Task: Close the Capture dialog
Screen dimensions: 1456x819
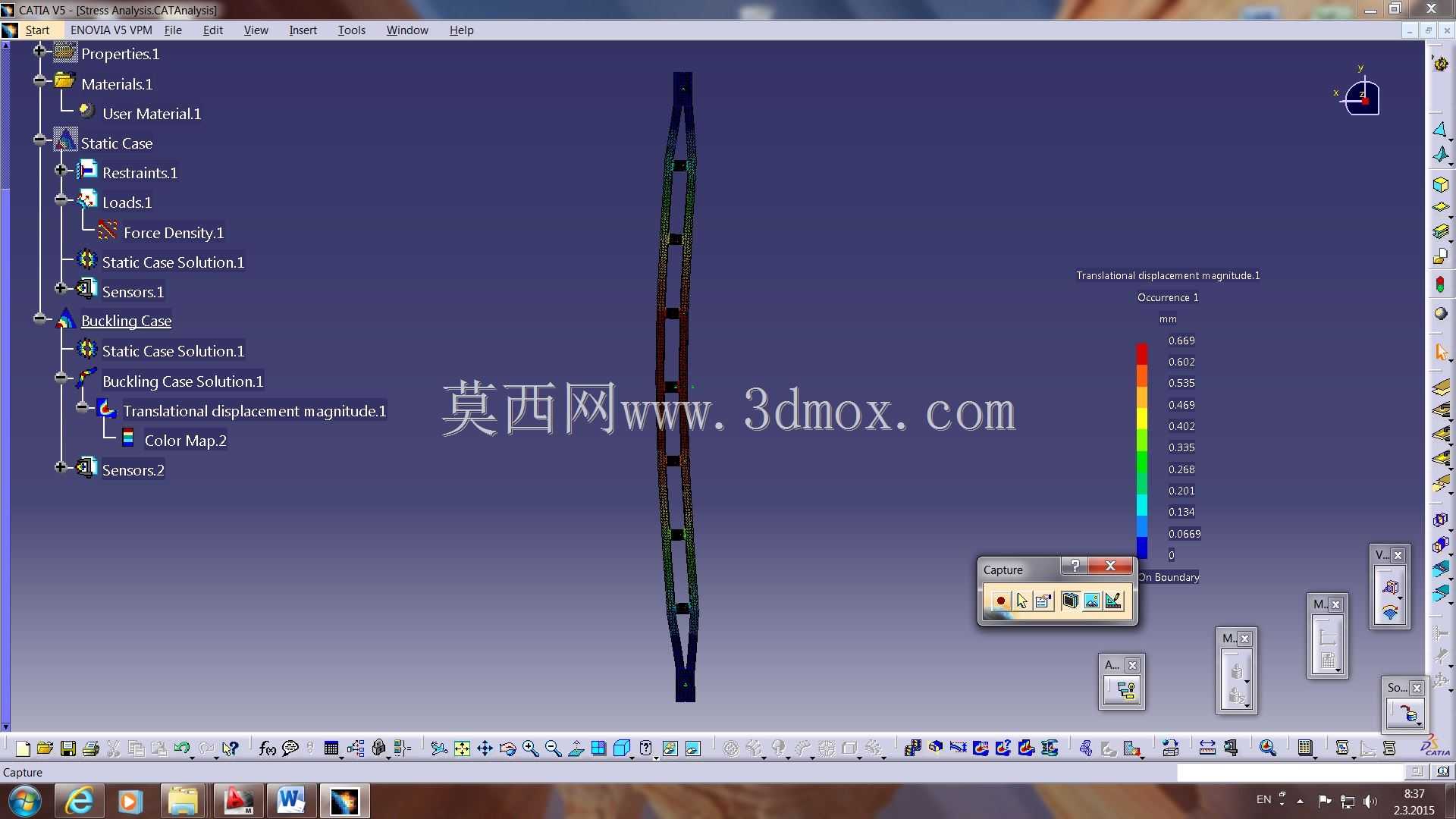Action: (1110, 566)
